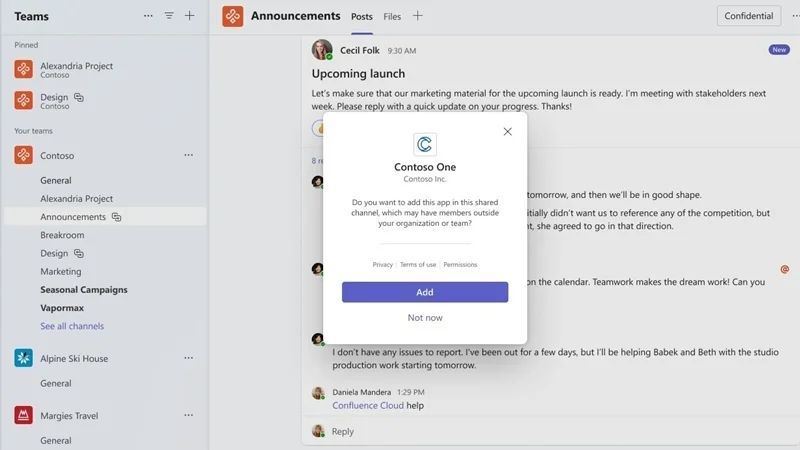Click the plus icon to join or create team
Image resolution: width=800 pixels, height=450 pixels.
189,16
